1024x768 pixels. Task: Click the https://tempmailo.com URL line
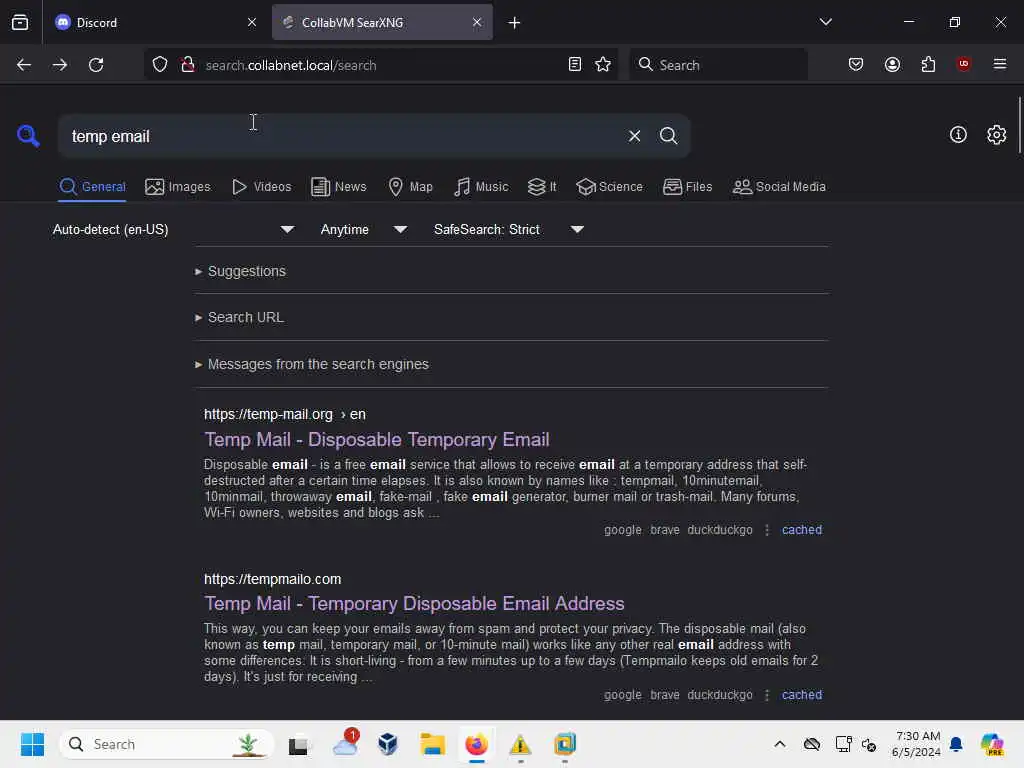pos(272,579)
